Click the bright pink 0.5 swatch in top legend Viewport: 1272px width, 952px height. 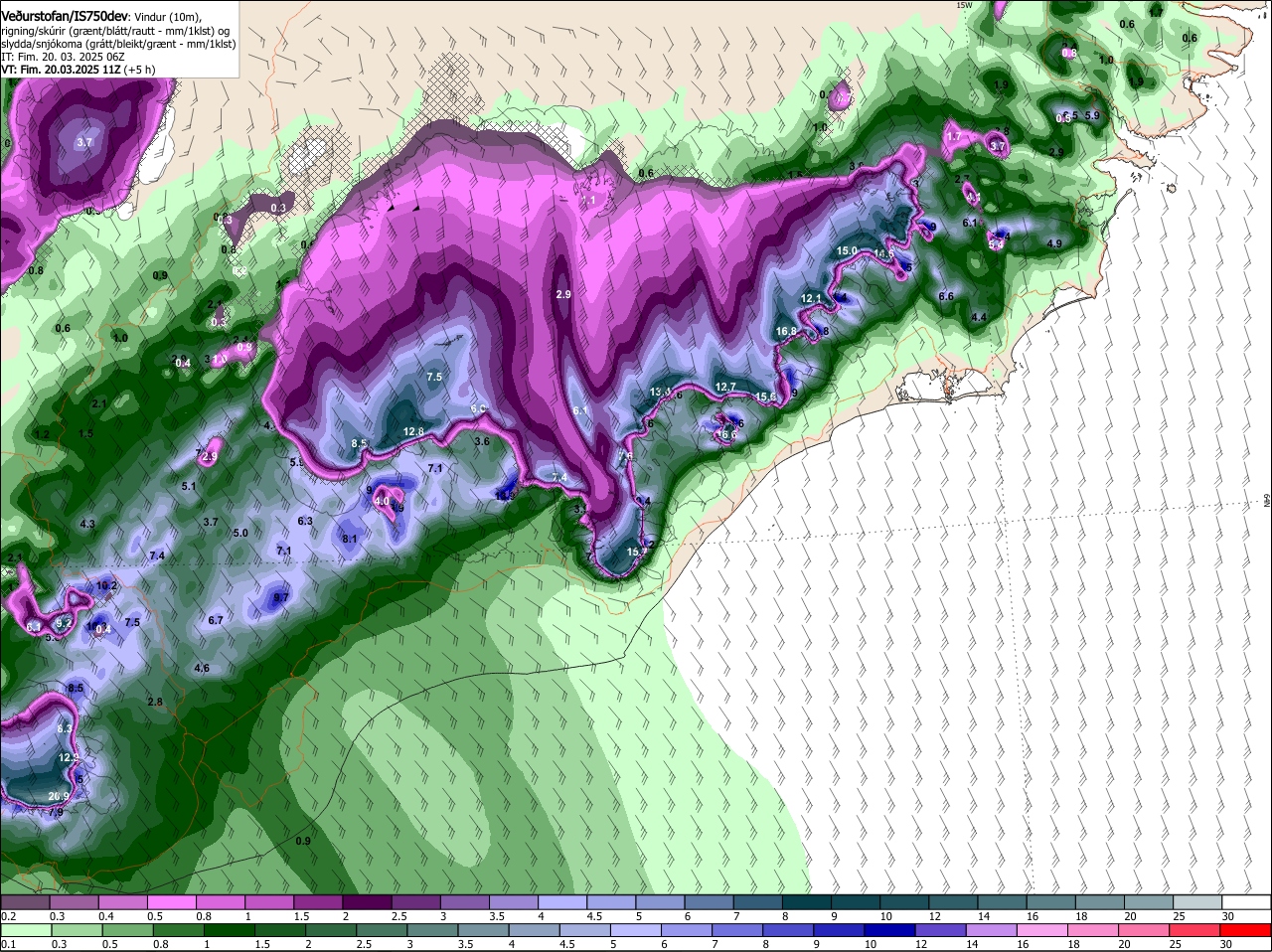171,902
